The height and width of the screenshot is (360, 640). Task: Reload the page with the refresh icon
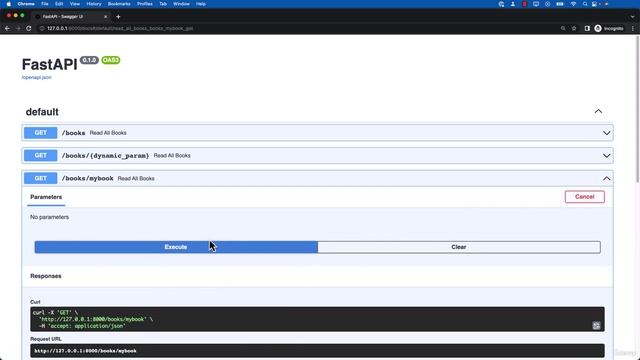(29, 29)
